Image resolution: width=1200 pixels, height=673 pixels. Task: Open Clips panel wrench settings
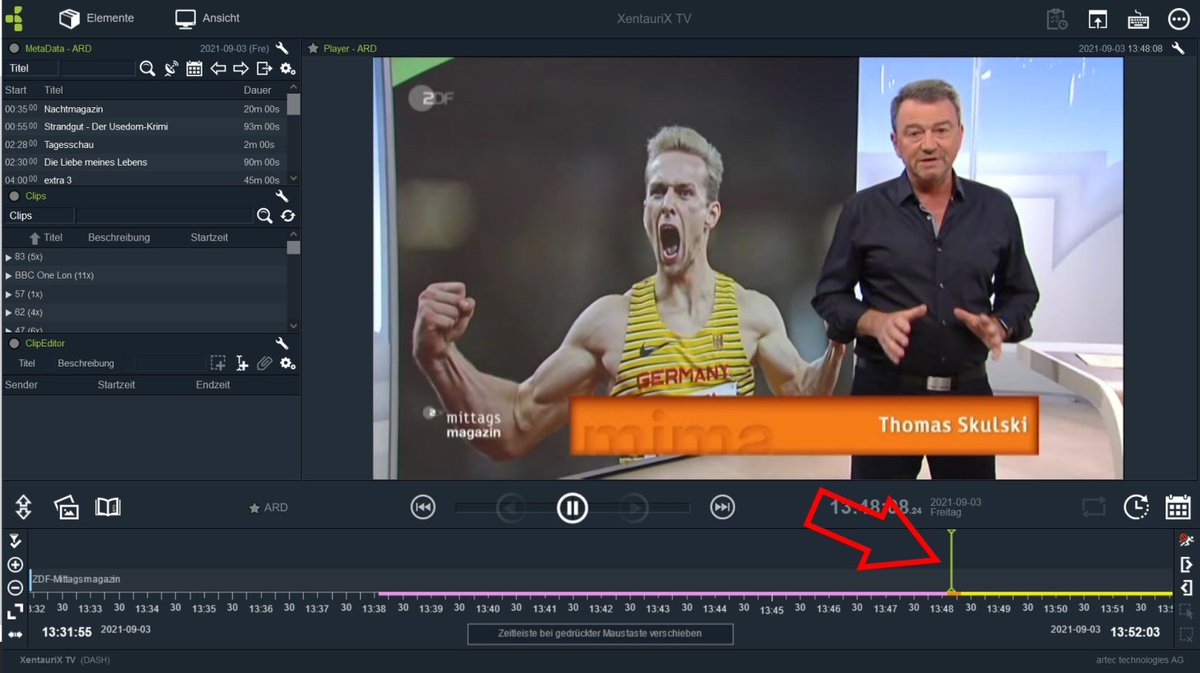tap(282, 196)
